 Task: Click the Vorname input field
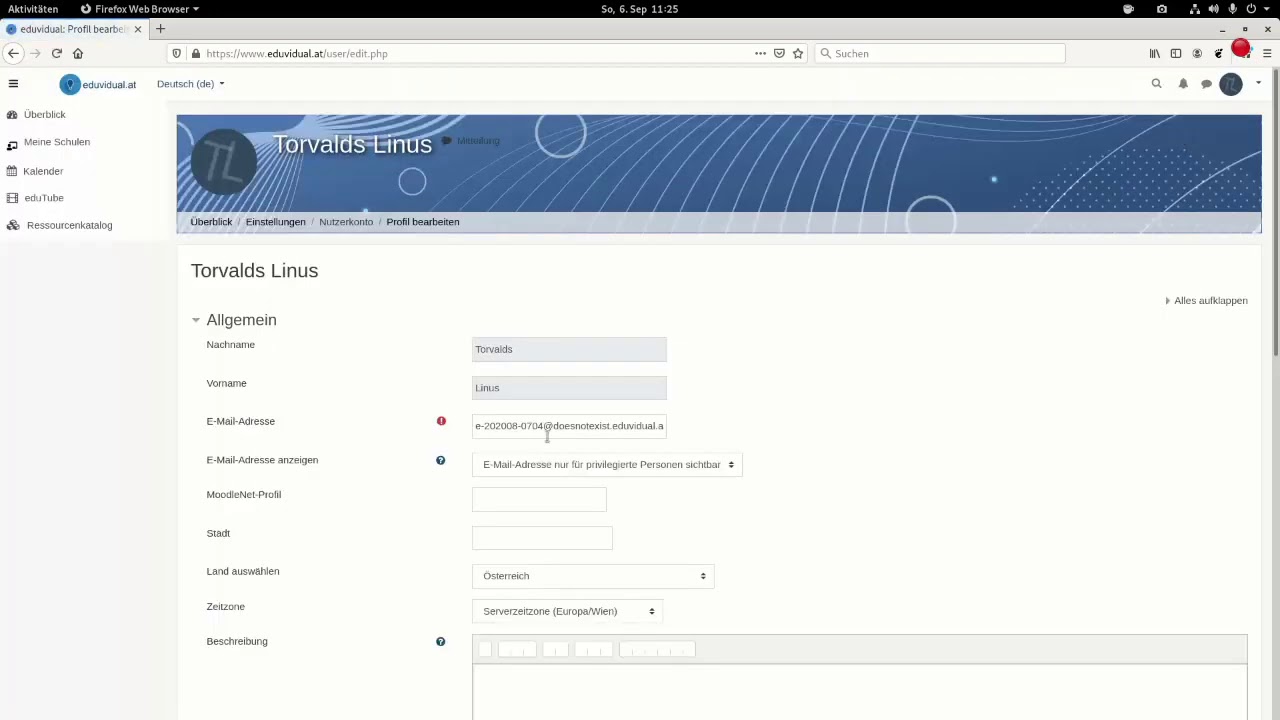pyautogui.click(x=569, y=388)
